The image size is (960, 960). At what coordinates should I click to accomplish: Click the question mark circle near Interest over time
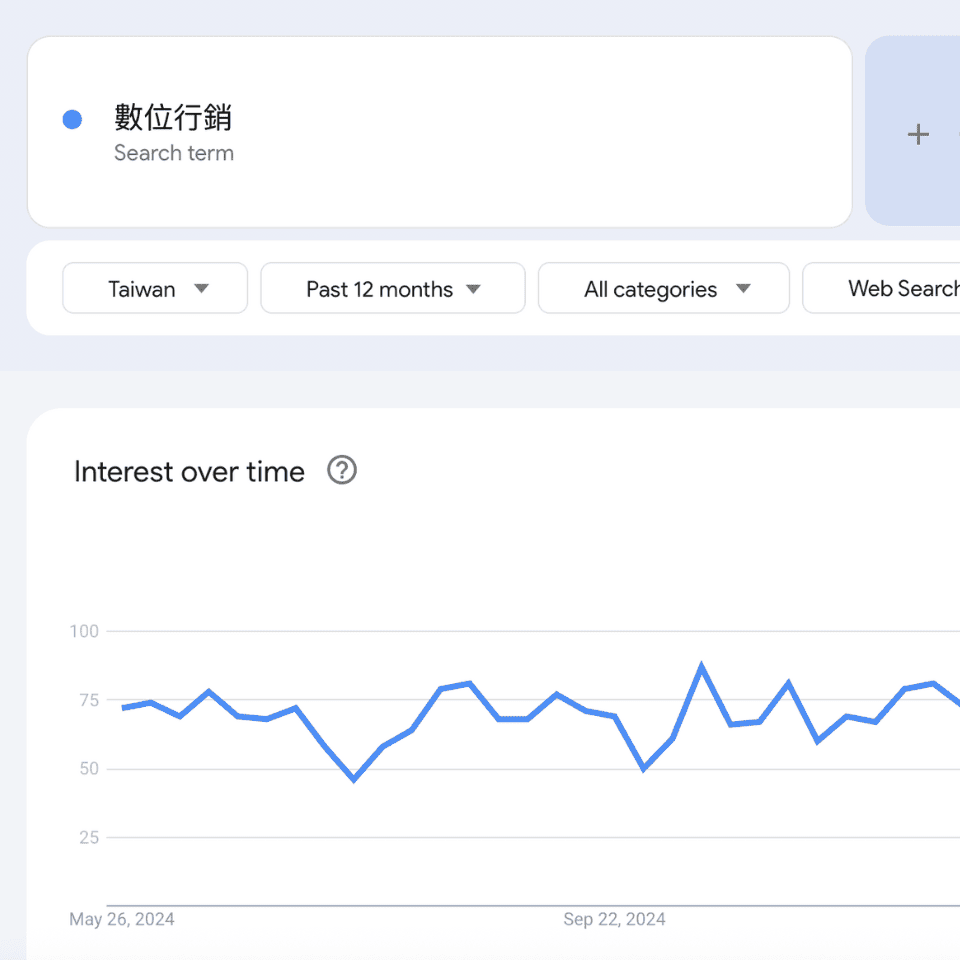pos(341,470)
